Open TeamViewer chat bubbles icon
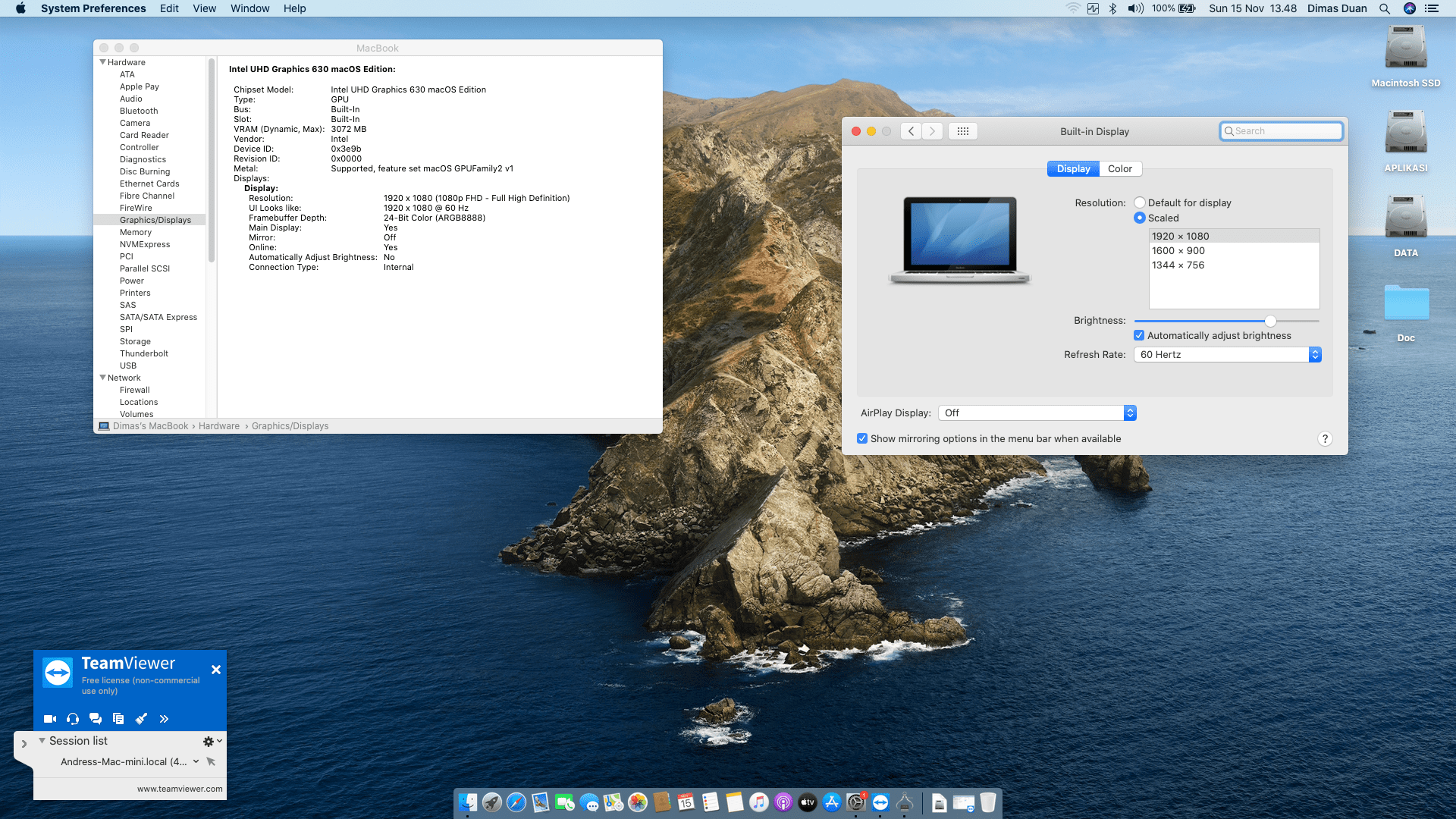 click(x=96, y=719)
